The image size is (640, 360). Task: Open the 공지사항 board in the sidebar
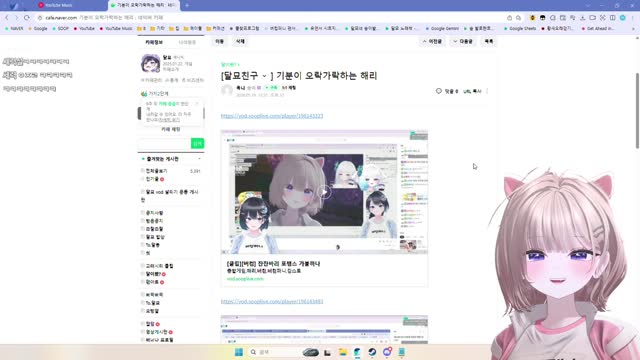click(x=154, y=213)
